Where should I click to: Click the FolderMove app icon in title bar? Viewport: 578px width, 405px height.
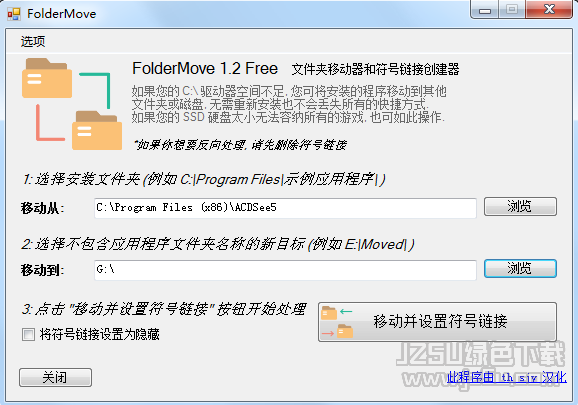pos(14,14)
